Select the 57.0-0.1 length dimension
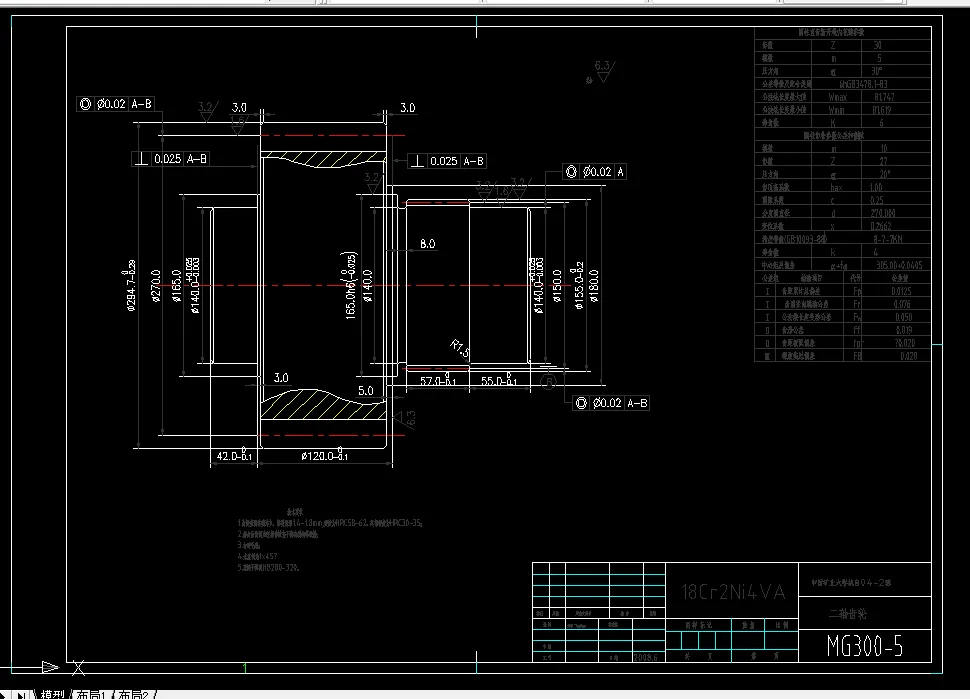970x699 pixels. [x=437, y=380]
